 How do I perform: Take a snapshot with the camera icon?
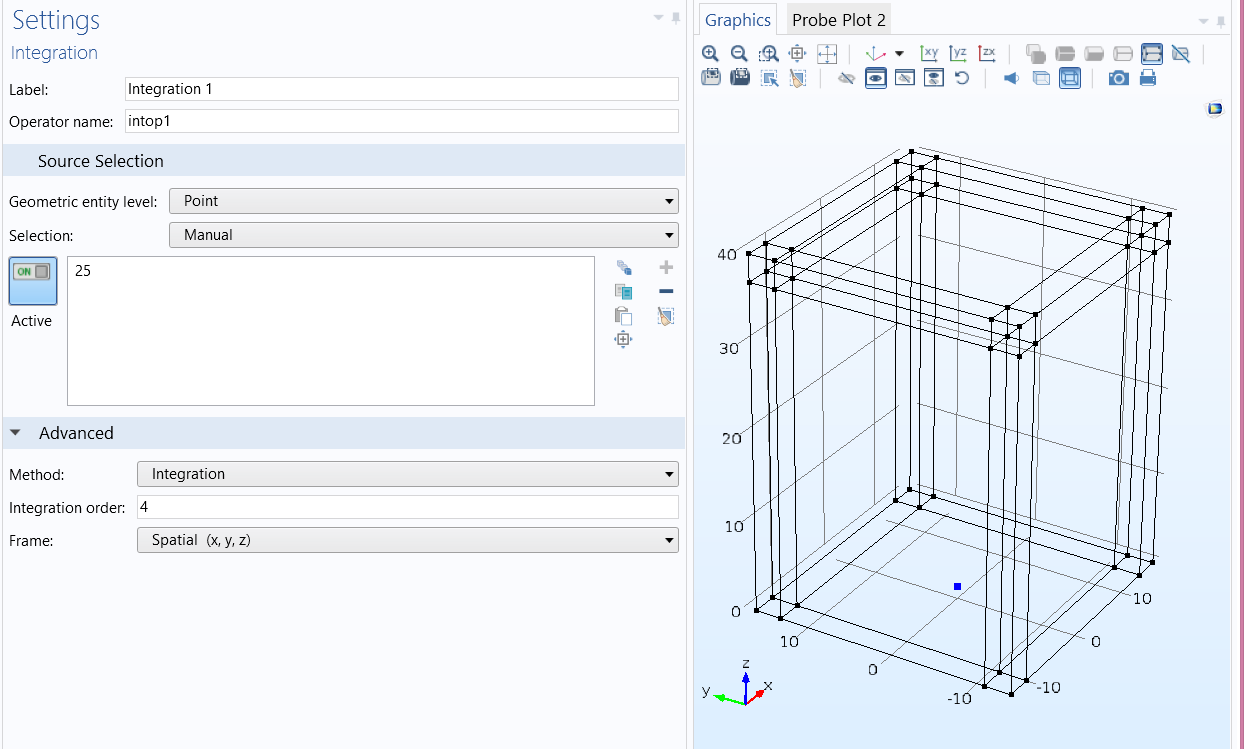1119,78
